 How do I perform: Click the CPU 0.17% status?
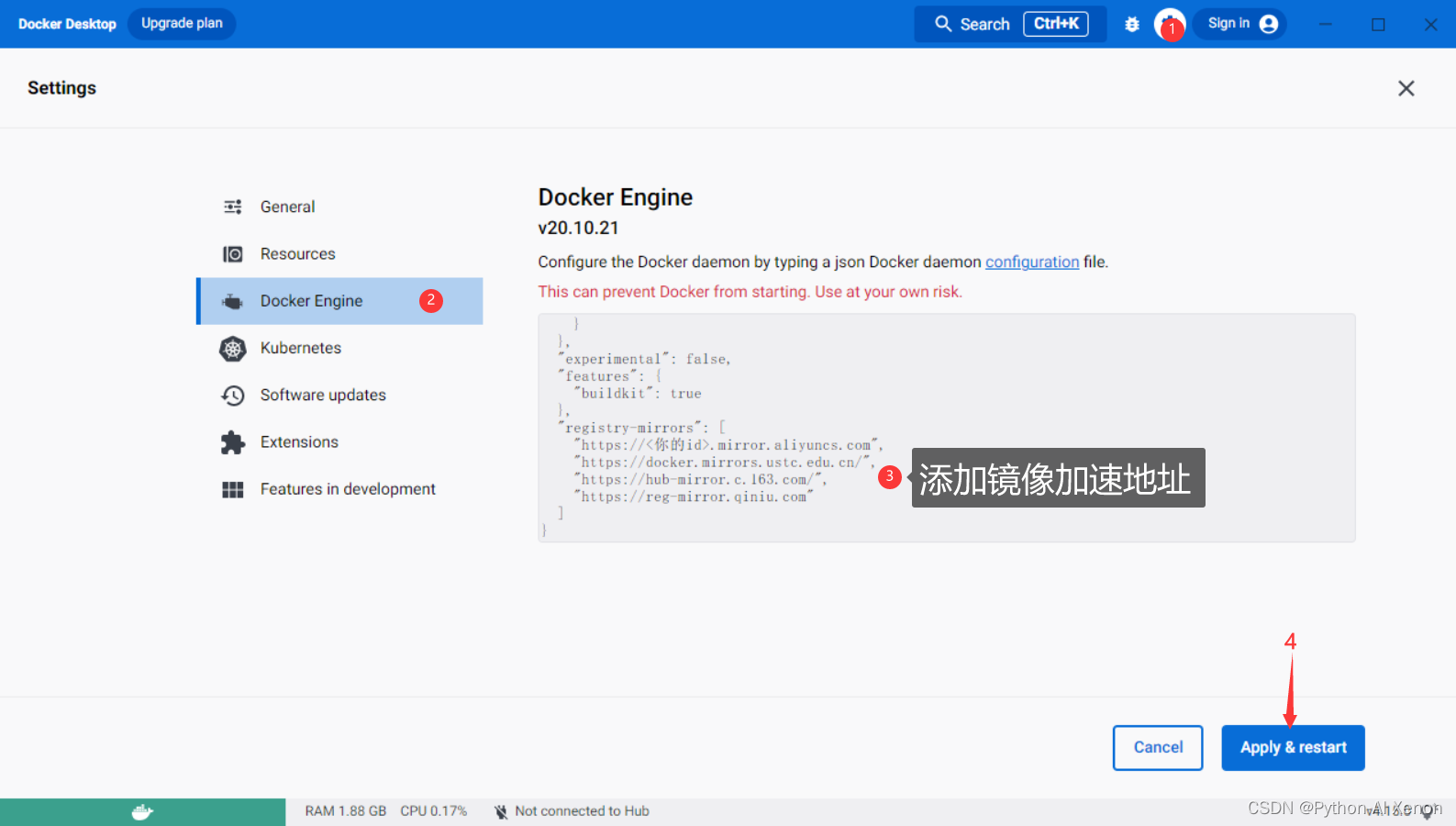434,811
